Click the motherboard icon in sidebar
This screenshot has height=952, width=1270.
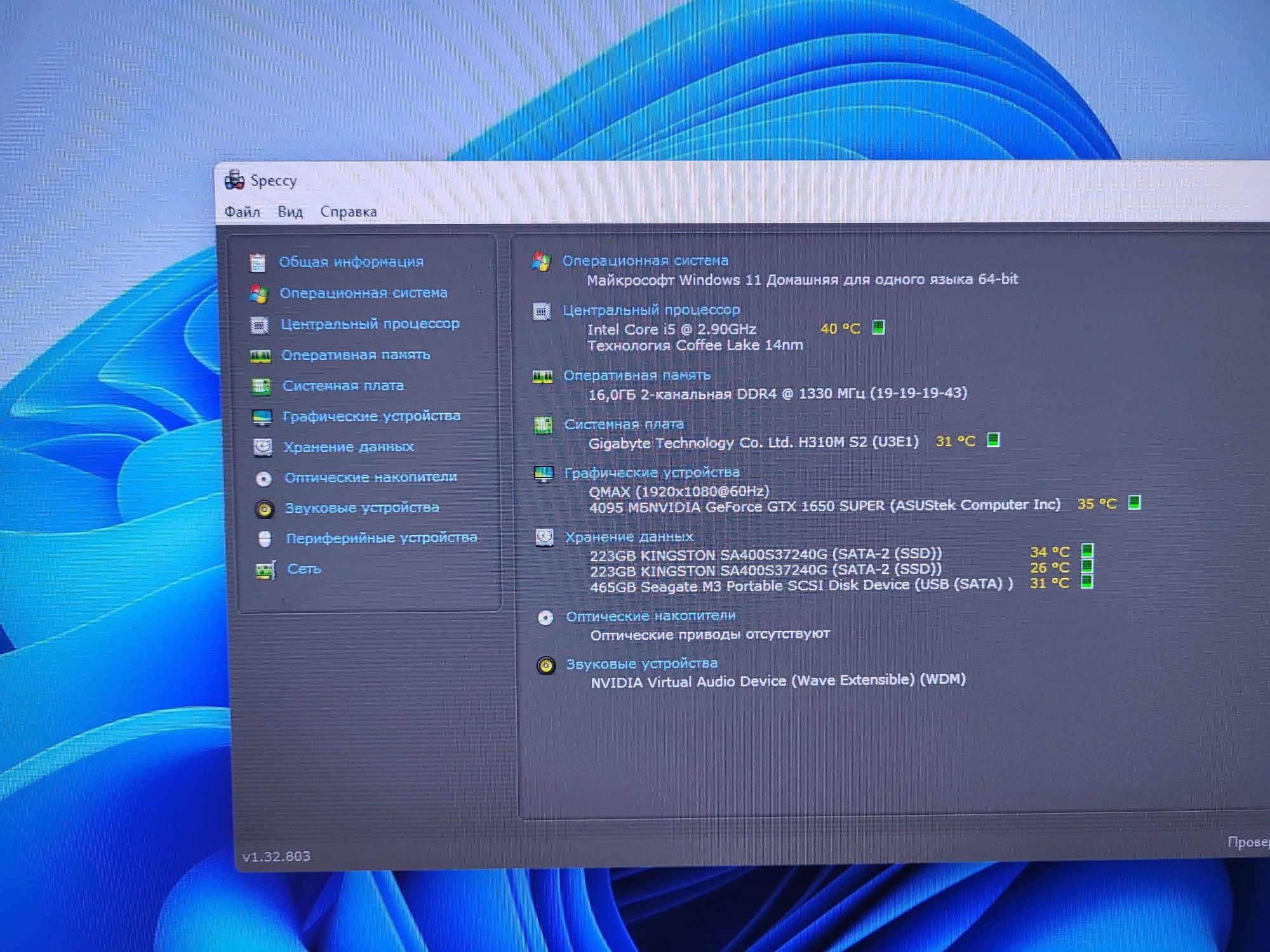click(x=261, y=386)
